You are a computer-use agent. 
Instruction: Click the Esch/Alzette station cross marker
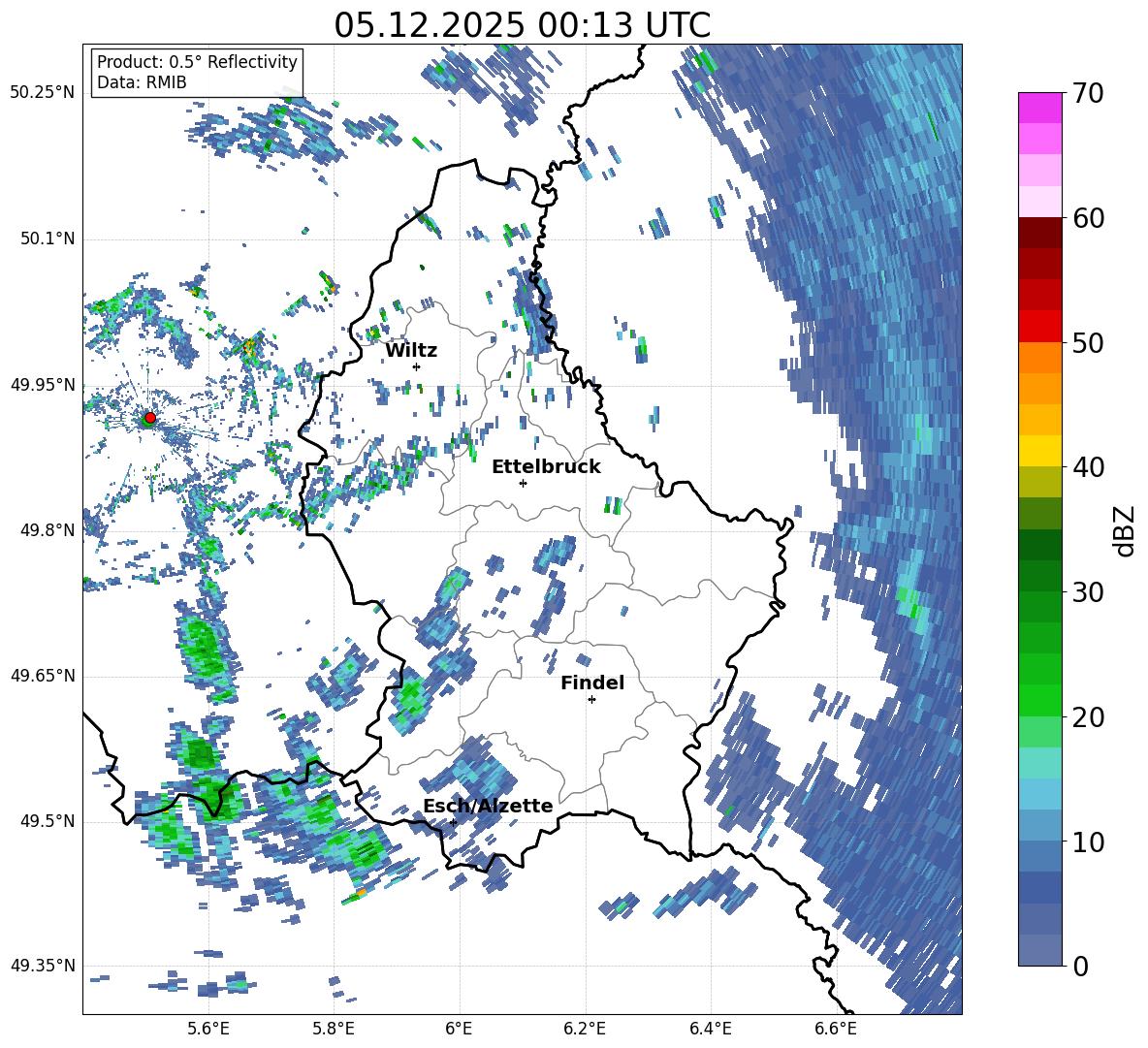[x=453, y=822]
